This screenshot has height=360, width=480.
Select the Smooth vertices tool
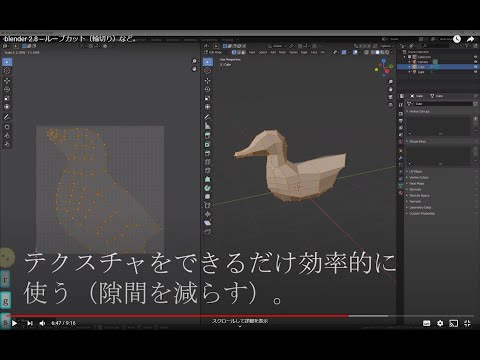coord(207,197)
